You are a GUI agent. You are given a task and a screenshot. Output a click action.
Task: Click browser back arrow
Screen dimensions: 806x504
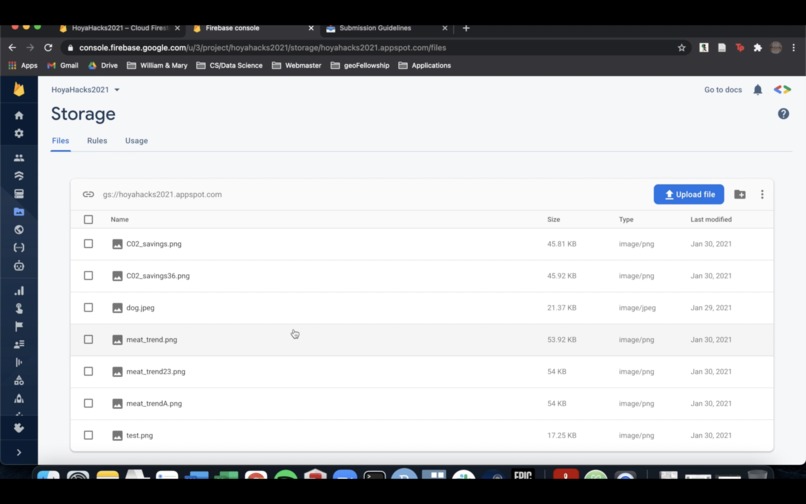[x=12, y=48]
